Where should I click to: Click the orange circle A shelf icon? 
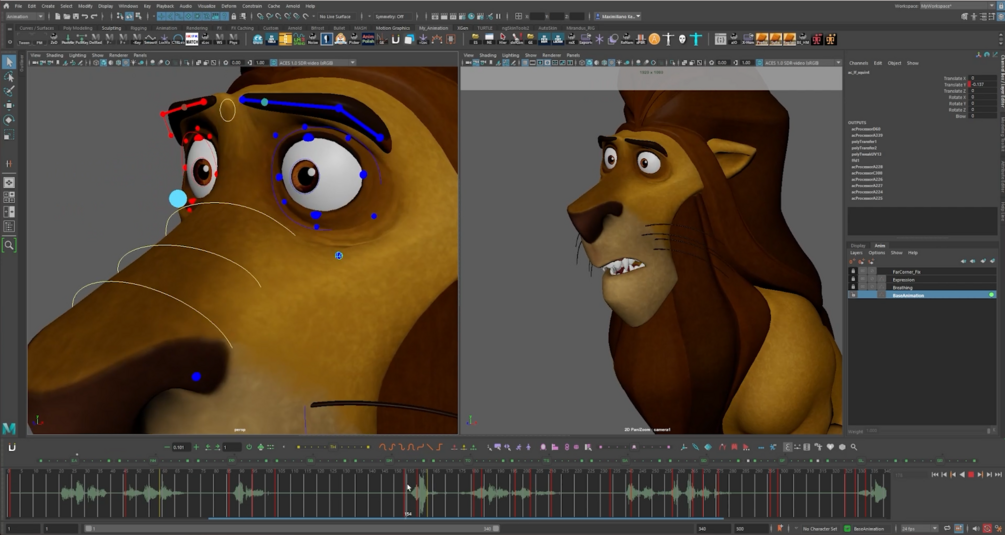654,40
